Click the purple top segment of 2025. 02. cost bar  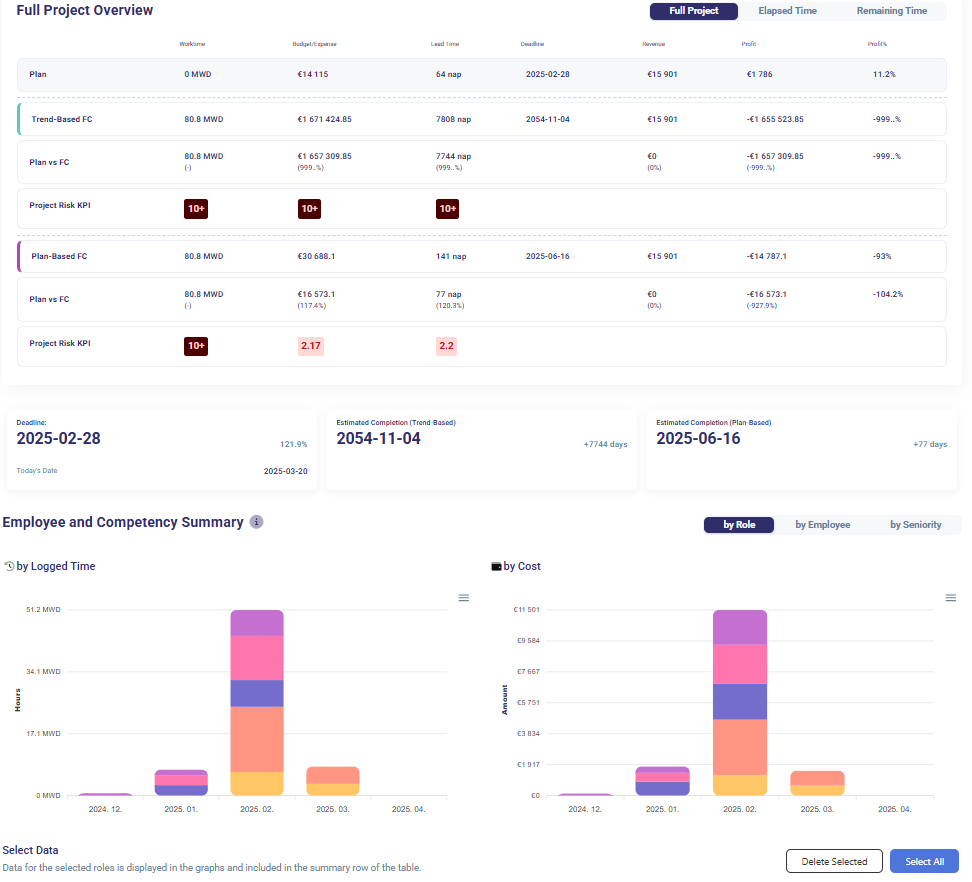pos(739,627)
